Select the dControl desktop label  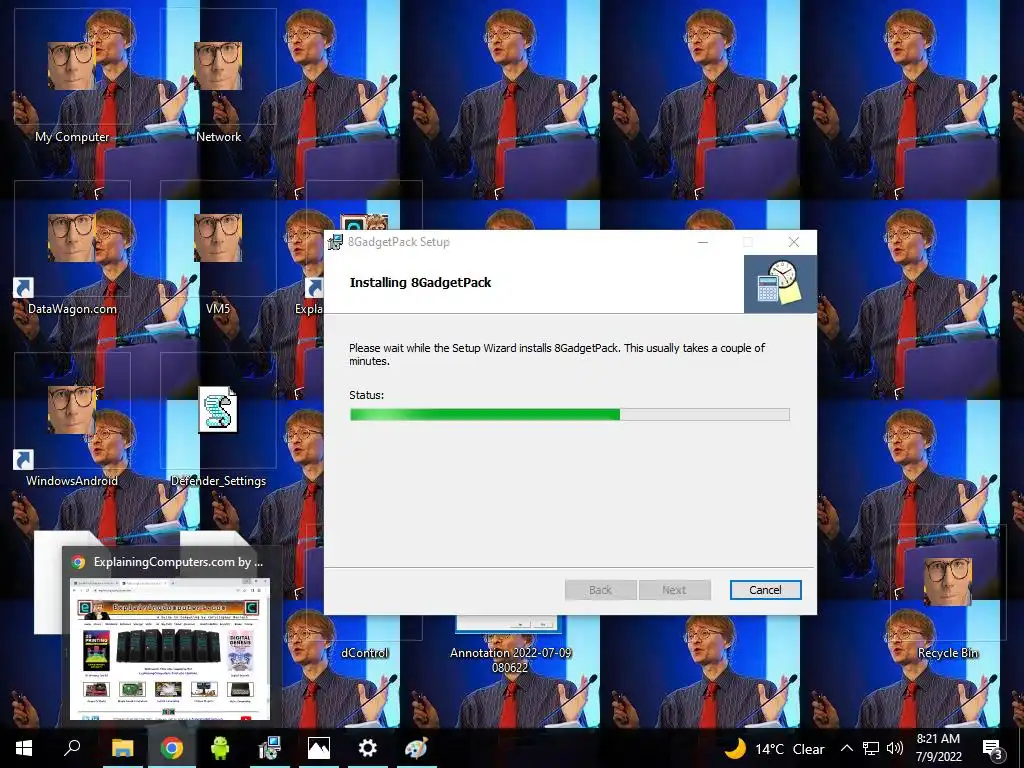tap(364, 652)
